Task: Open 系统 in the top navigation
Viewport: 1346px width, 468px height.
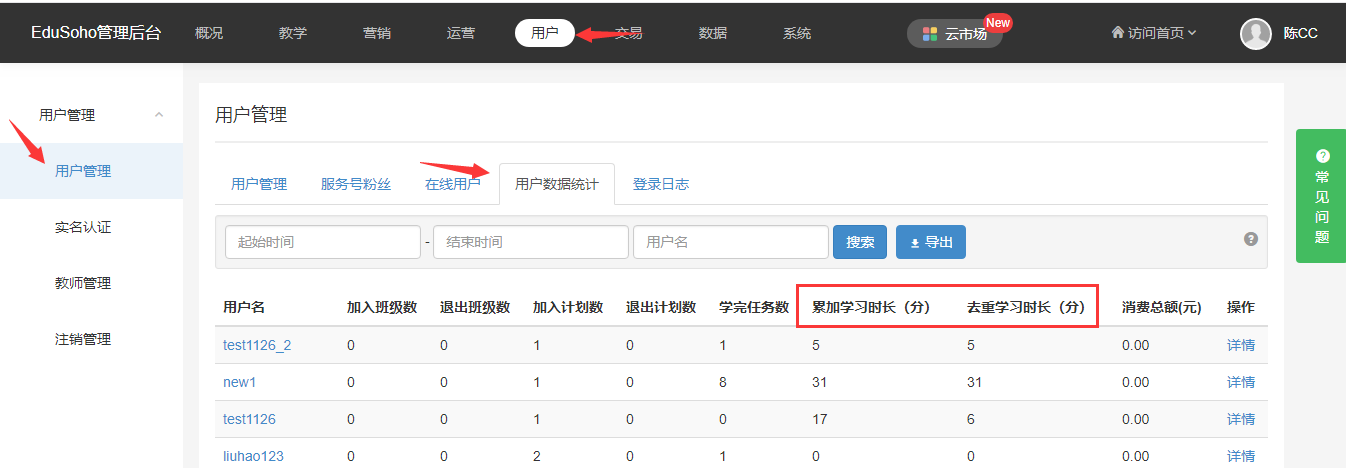Action: (x=797, y=33)
